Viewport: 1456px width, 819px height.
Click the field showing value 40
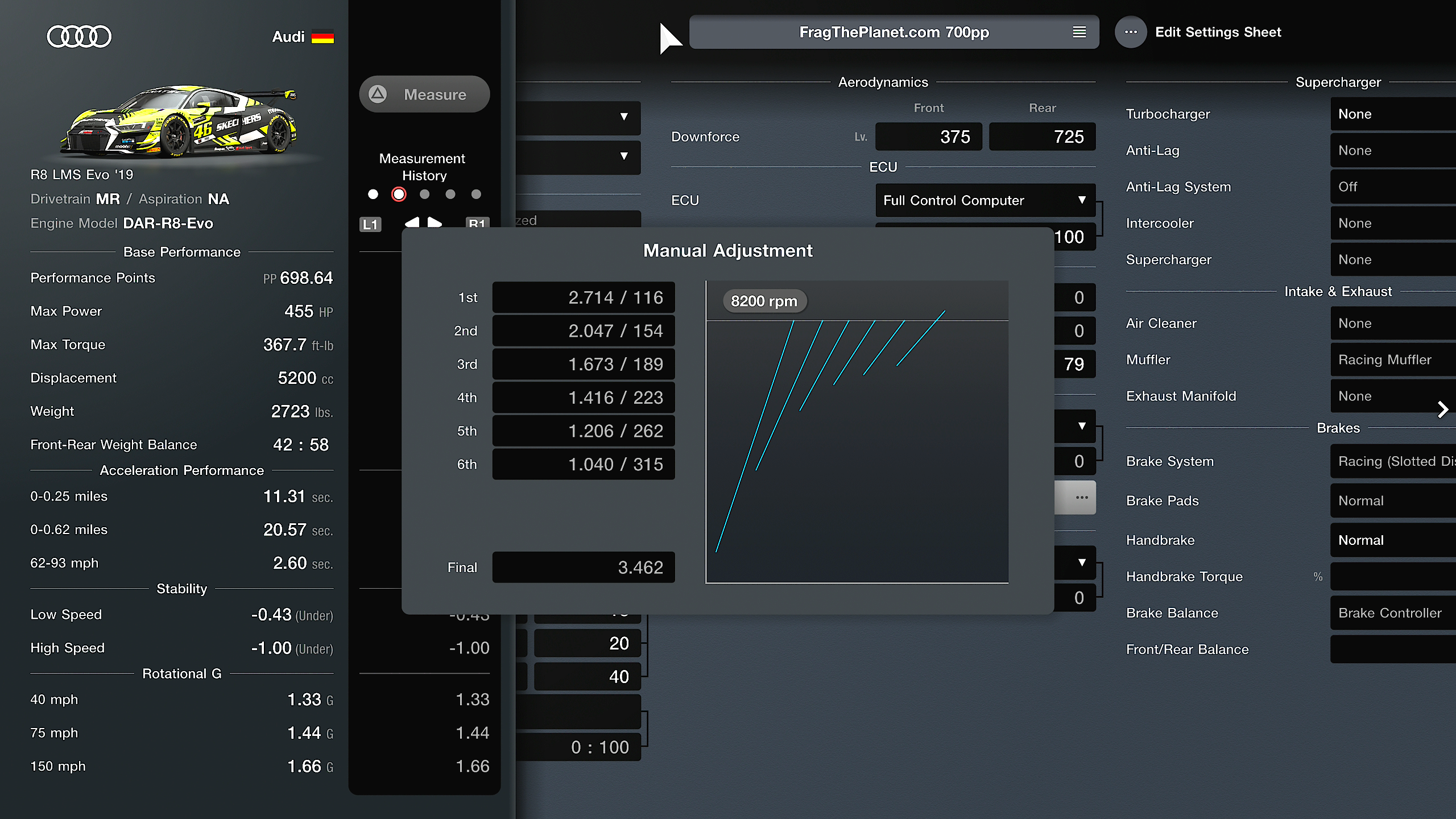coord(588,676)
